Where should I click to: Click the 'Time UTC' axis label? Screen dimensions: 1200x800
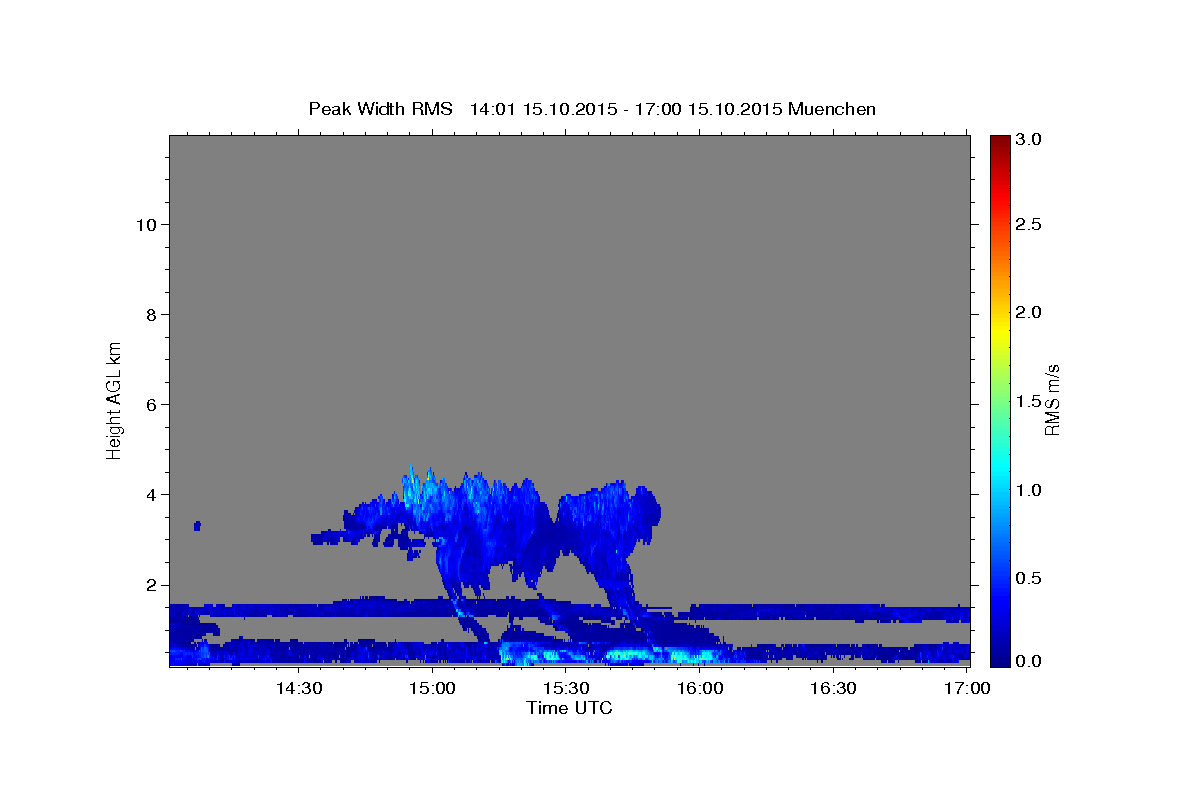click(569, 708)
